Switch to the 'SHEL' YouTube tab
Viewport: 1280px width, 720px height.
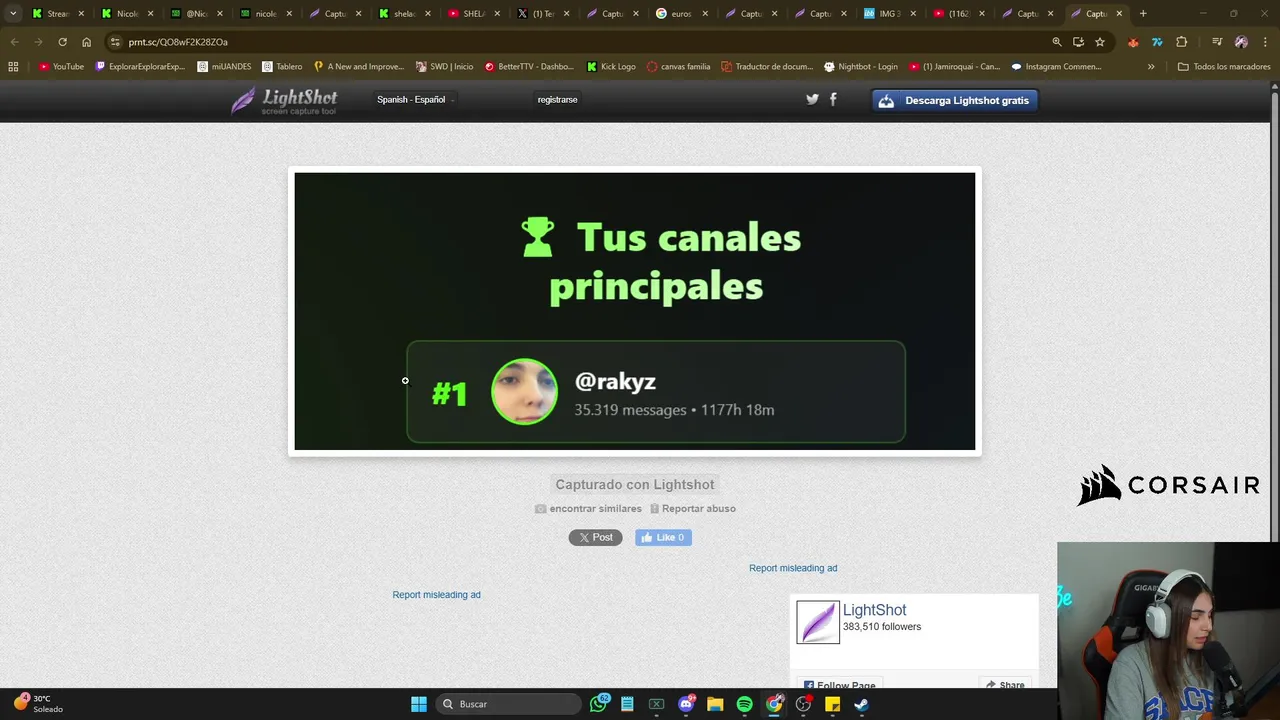point(473,14)
